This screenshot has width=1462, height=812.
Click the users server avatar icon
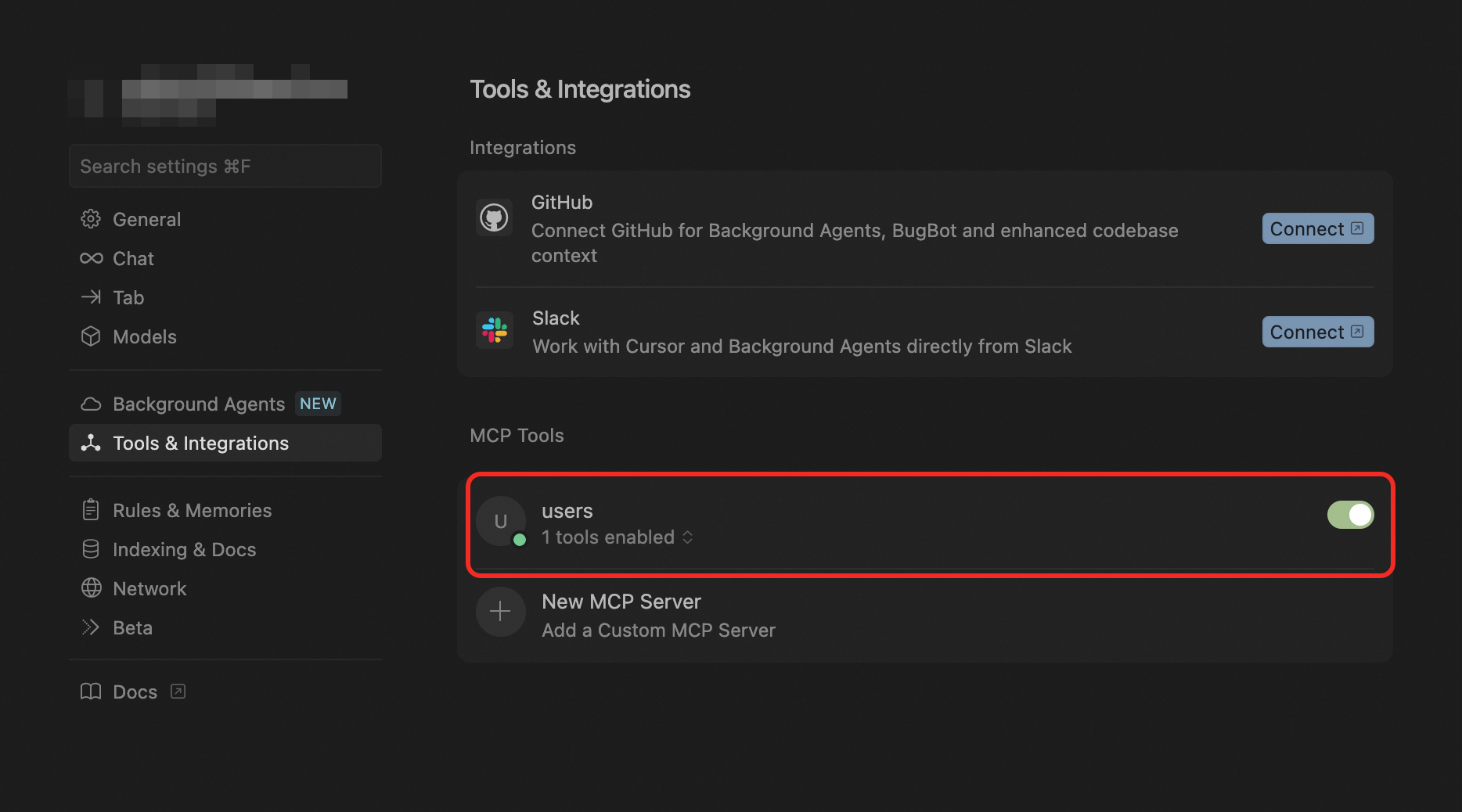point(501,521)
